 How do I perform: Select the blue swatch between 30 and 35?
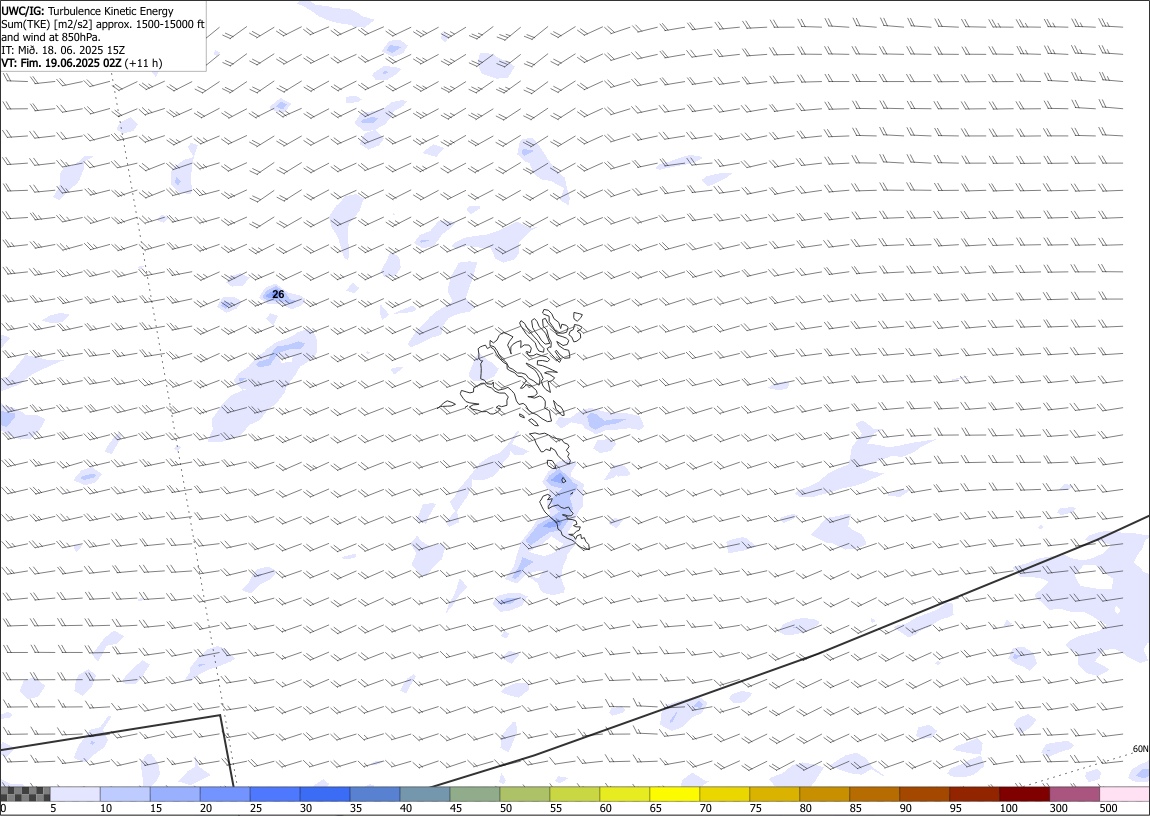(325, 794)
